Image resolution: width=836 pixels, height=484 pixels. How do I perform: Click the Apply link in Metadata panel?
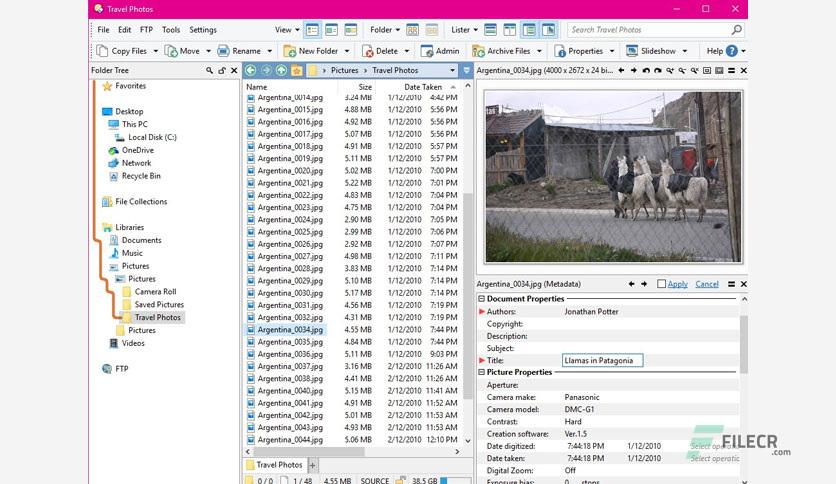click(x=678, y=284)
